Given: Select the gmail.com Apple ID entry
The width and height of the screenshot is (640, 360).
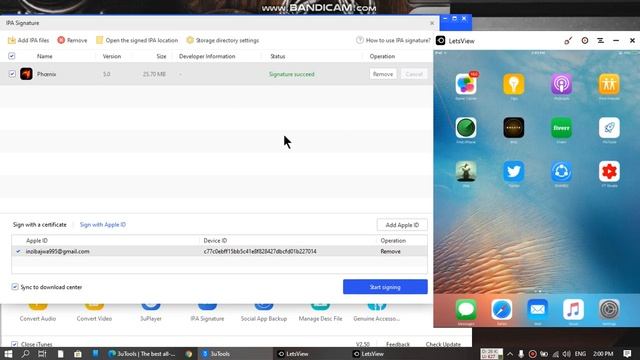Looking at the screenshot, I should coord(58,251).
